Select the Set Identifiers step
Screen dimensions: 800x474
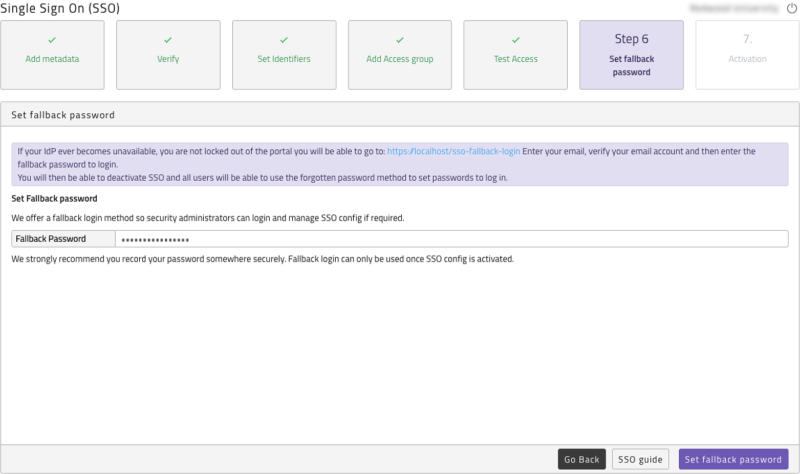click(x=284, y=59)
